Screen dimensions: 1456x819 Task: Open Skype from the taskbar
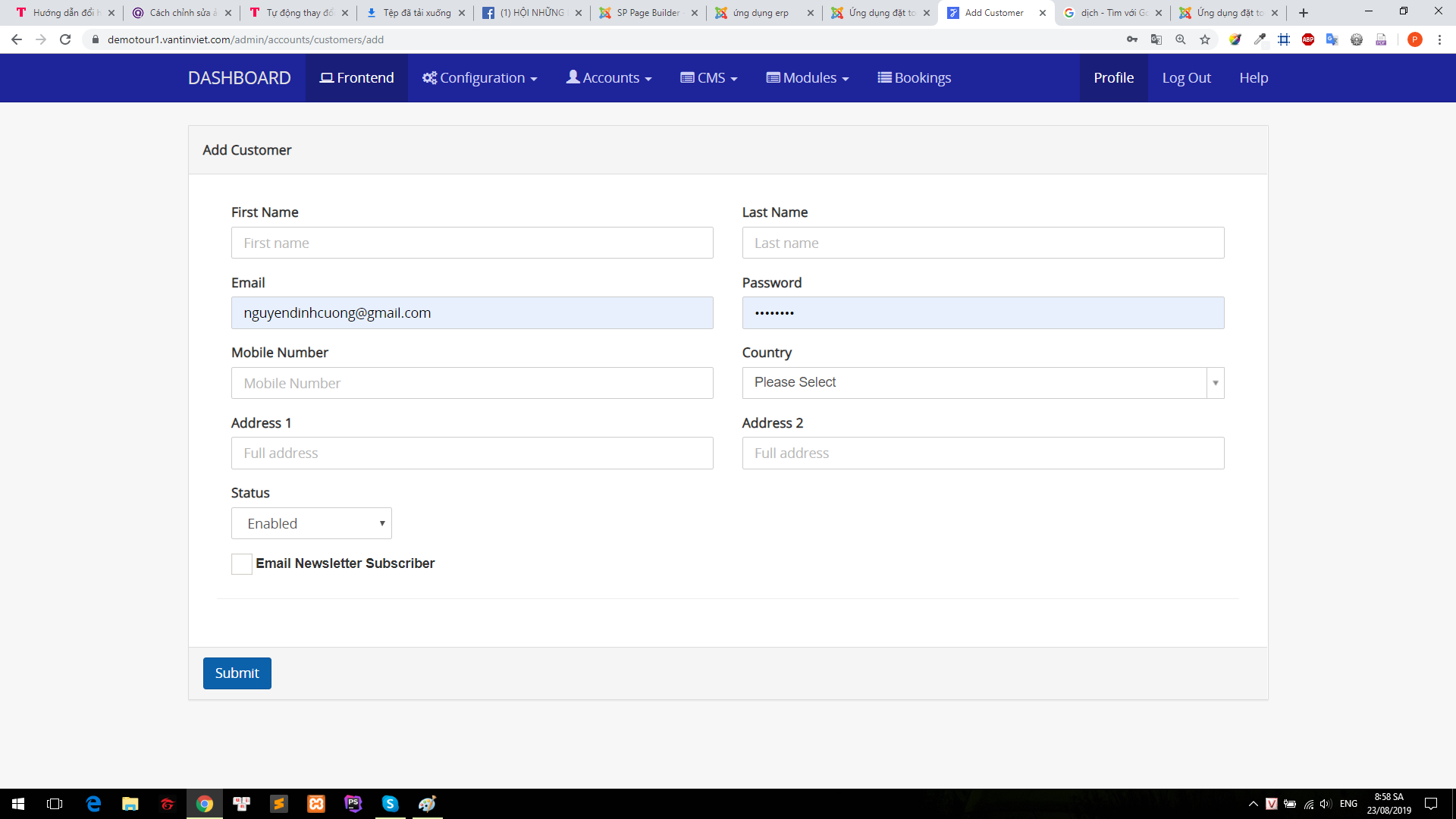pos(391,804)
